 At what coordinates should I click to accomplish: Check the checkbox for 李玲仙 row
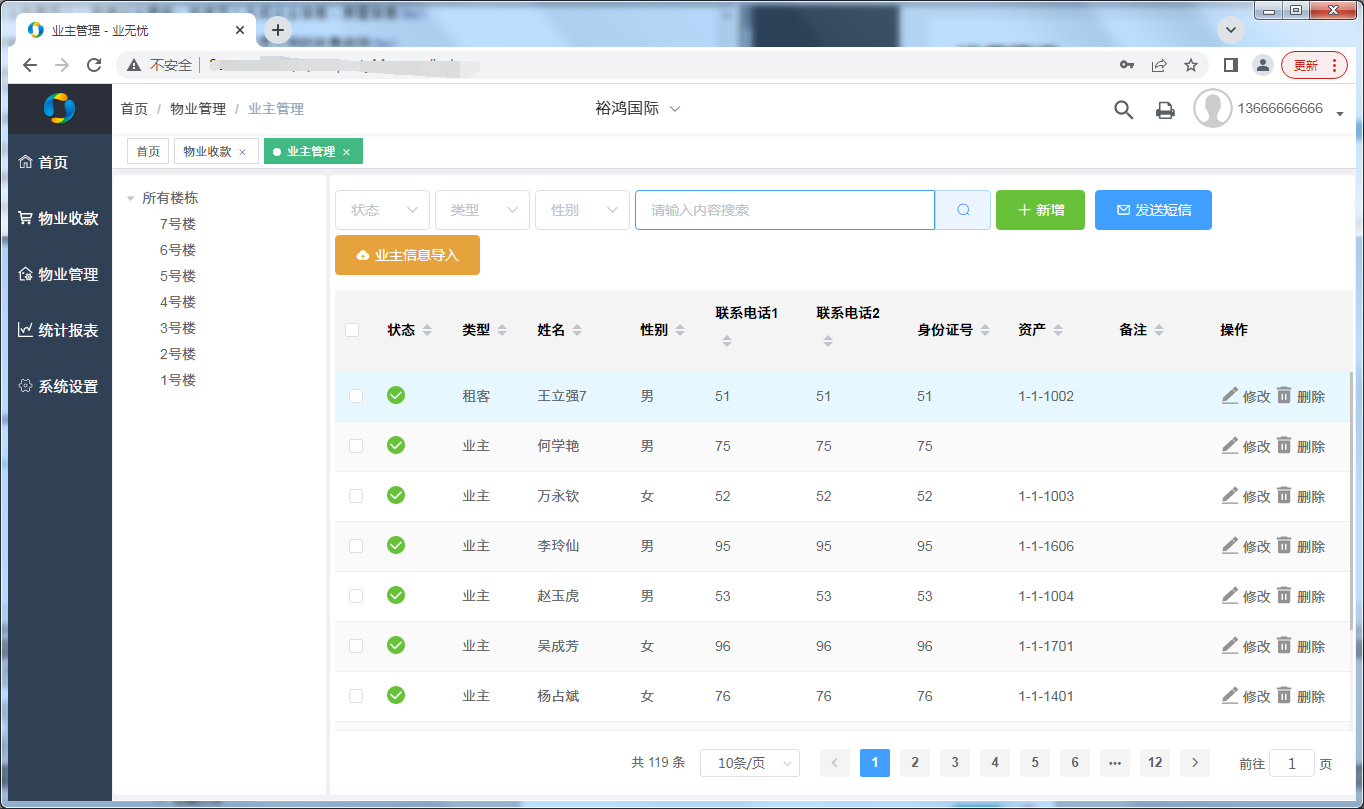(356, 546)
